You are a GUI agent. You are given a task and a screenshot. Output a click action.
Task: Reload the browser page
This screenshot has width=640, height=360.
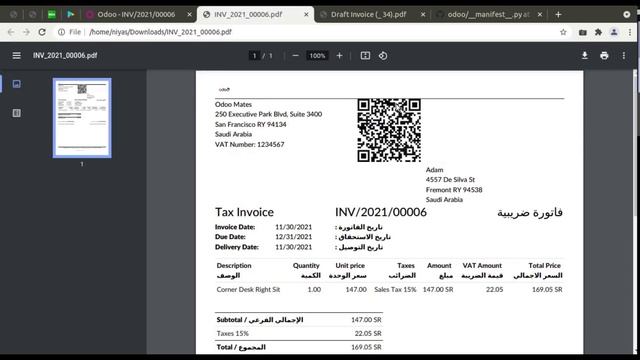(42, 32)
